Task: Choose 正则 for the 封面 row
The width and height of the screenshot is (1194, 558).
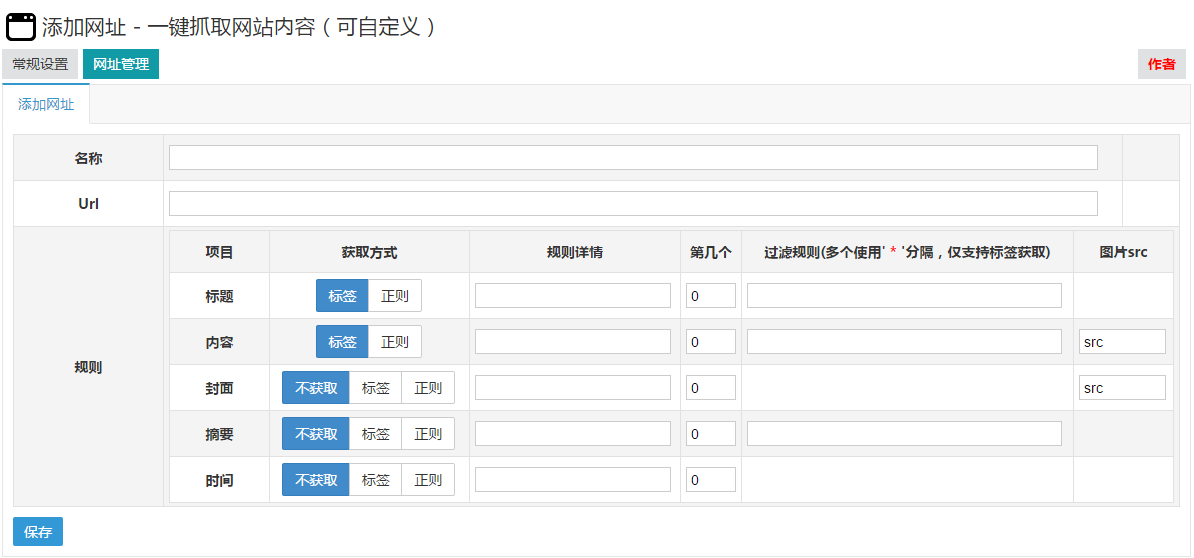Action: tap(428, 387)
